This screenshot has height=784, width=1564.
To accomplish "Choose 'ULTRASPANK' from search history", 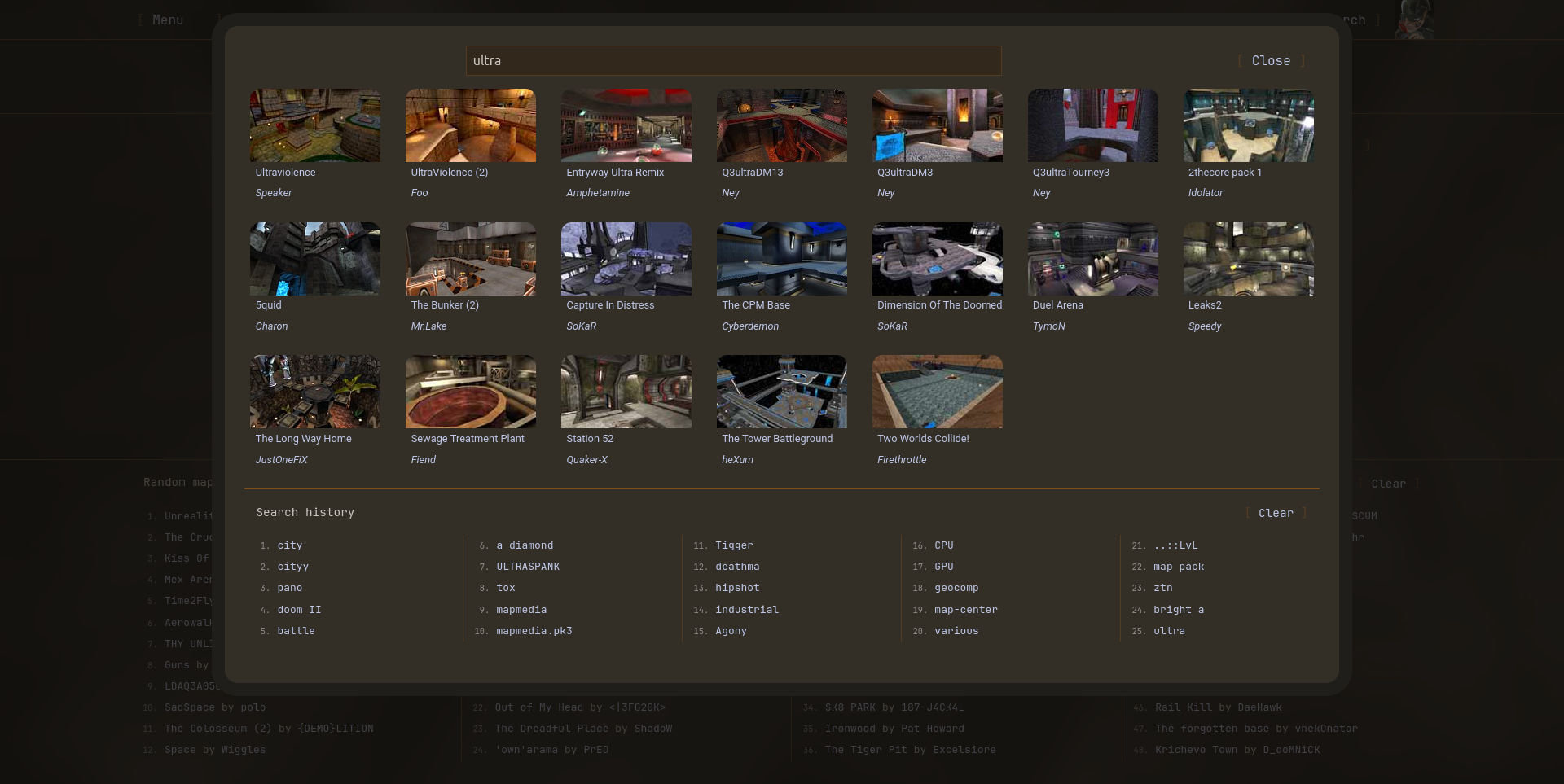I will coord(528,567).
